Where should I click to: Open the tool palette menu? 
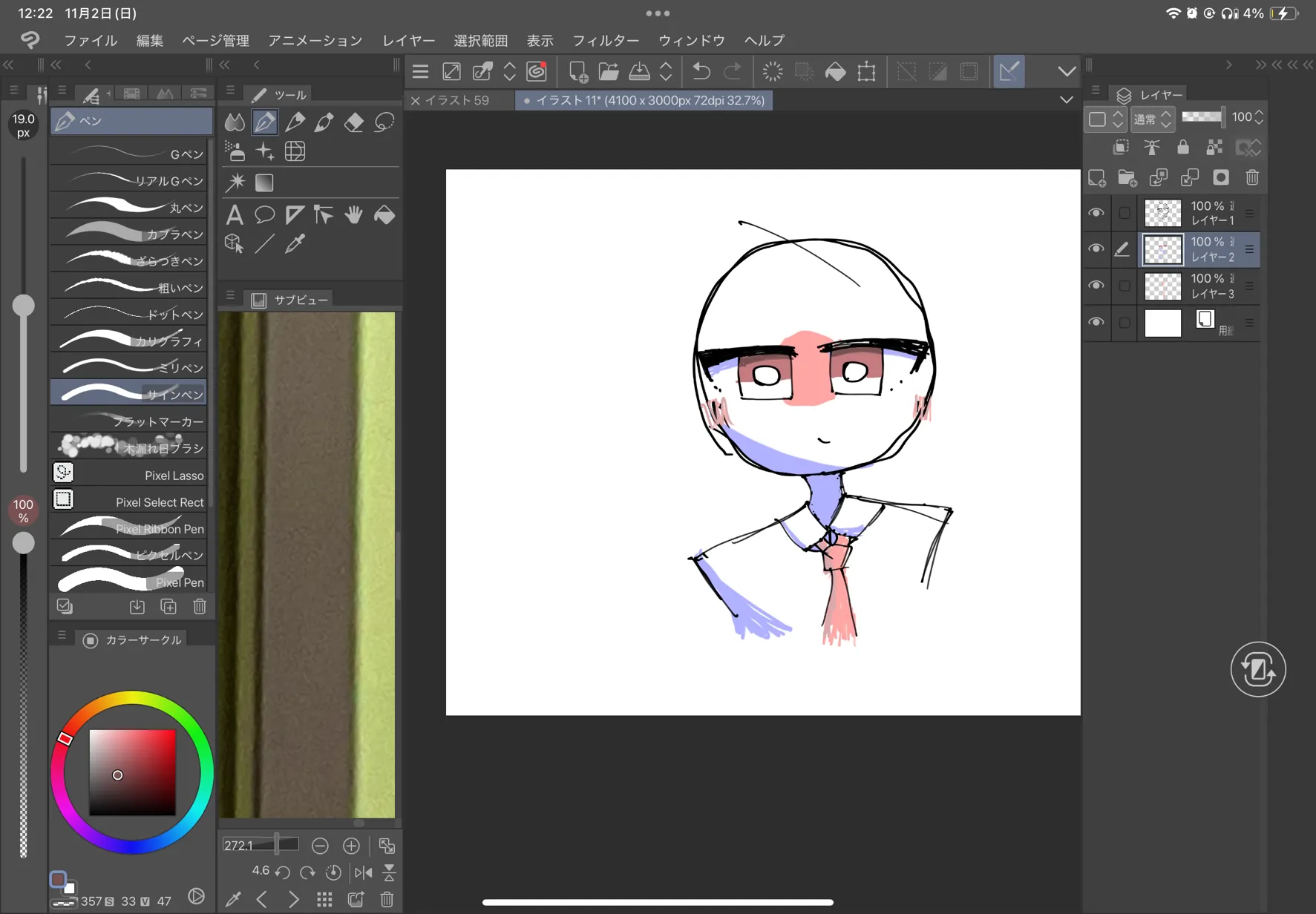point(230,91)
